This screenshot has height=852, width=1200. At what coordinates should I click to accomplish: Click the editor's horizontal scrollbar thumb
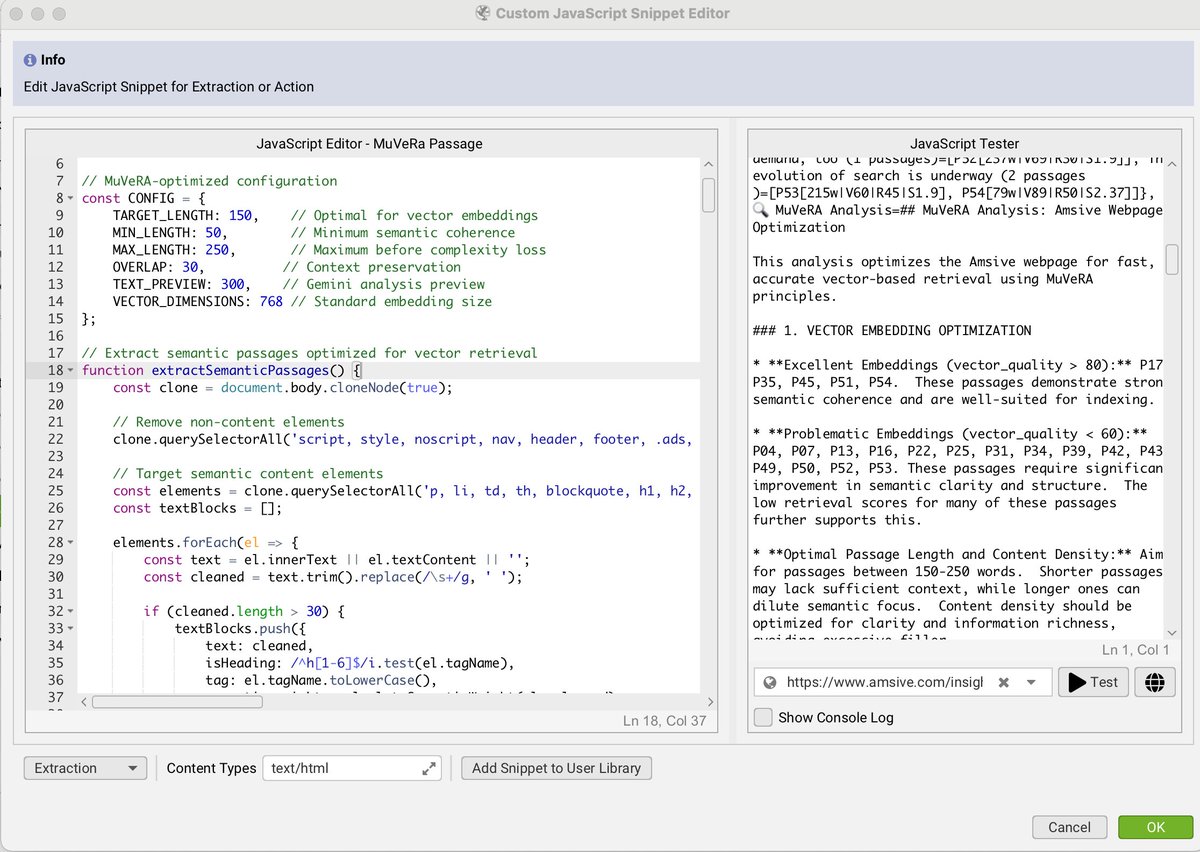coord(177,702)
